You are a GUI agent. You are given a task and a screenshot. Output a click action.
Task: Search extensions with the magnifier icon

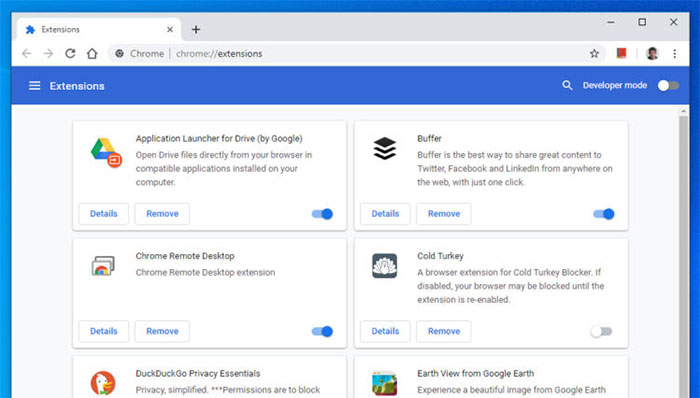click(567, 85)
